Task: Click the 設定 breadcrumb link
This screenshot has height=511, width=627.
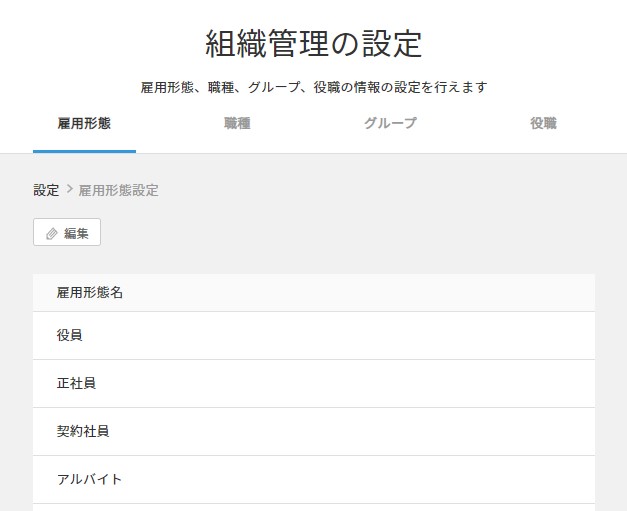Action: [46, 190]
